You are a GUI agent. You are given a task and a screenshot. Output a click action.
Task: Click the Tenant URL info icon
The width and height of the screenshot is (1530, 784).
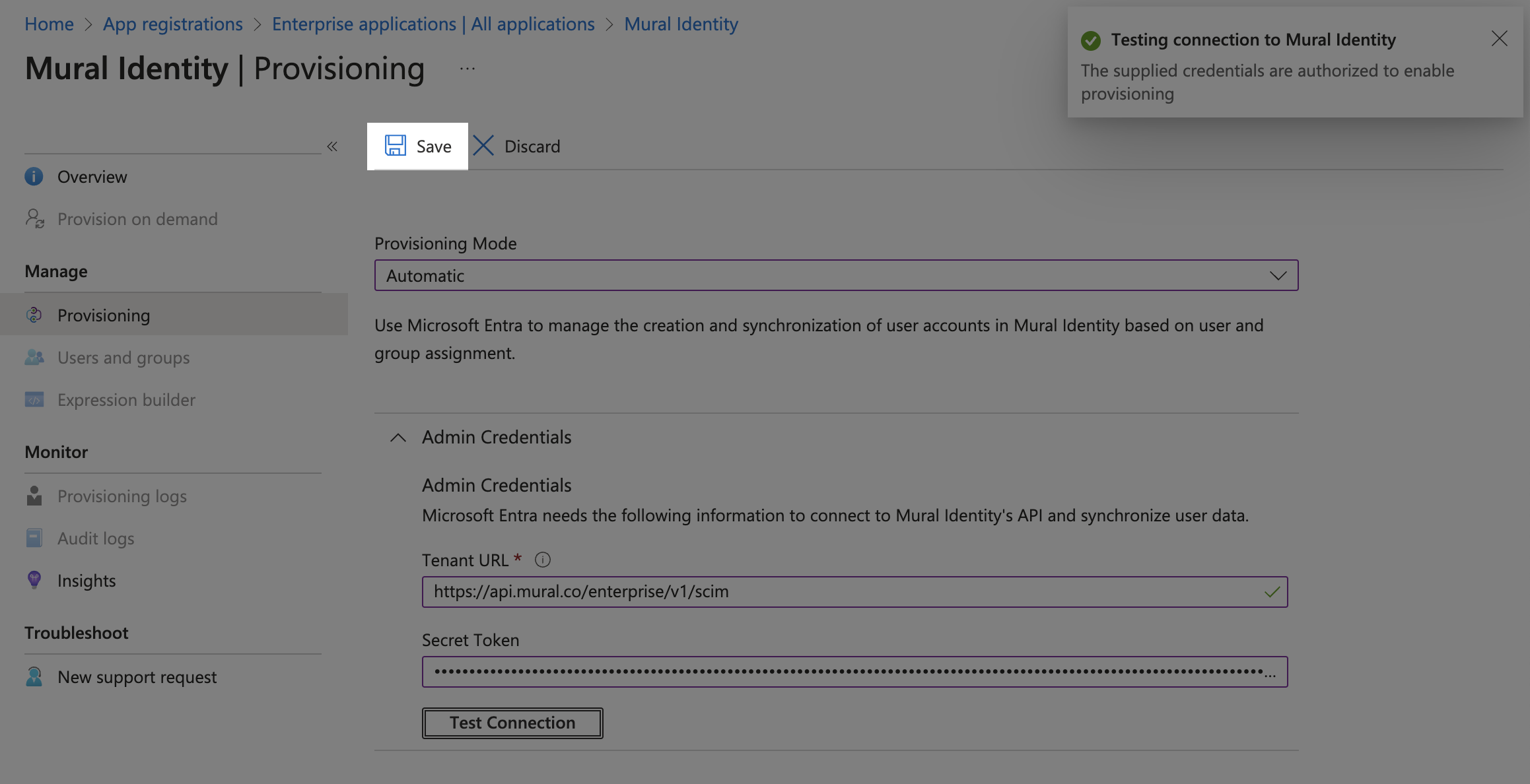(x=543, y=560)
